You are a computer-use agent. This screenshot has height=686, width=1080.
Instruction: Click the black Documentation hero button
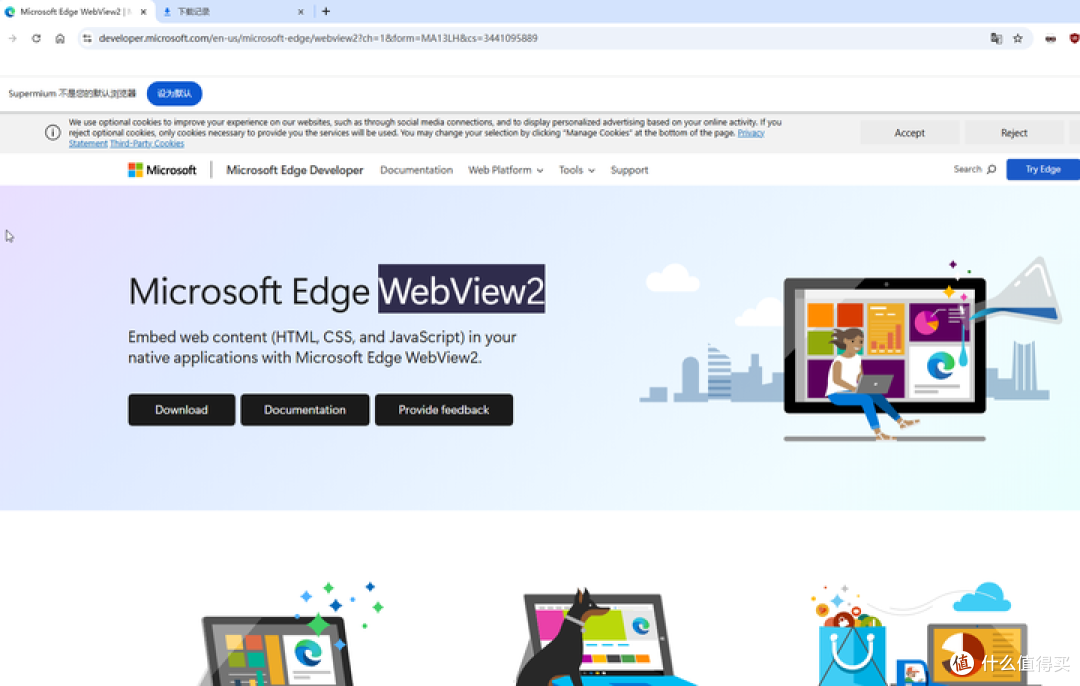(x=304, y=410)
